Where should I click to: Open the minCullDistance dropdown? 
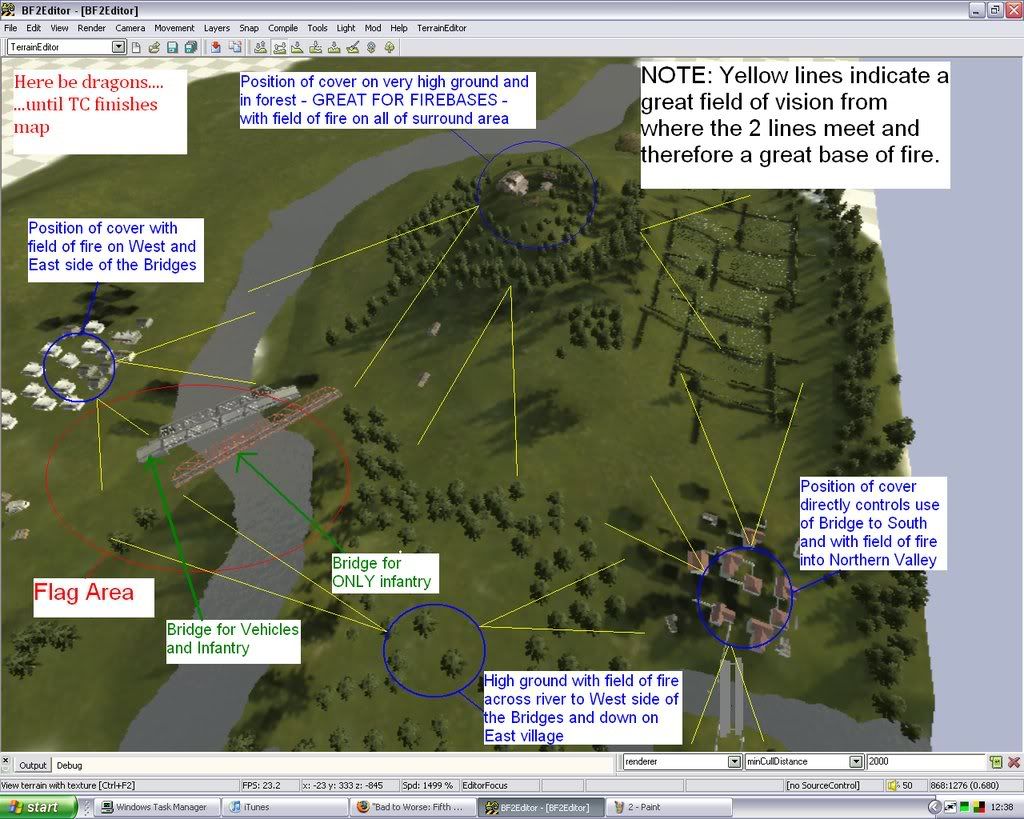855,762
